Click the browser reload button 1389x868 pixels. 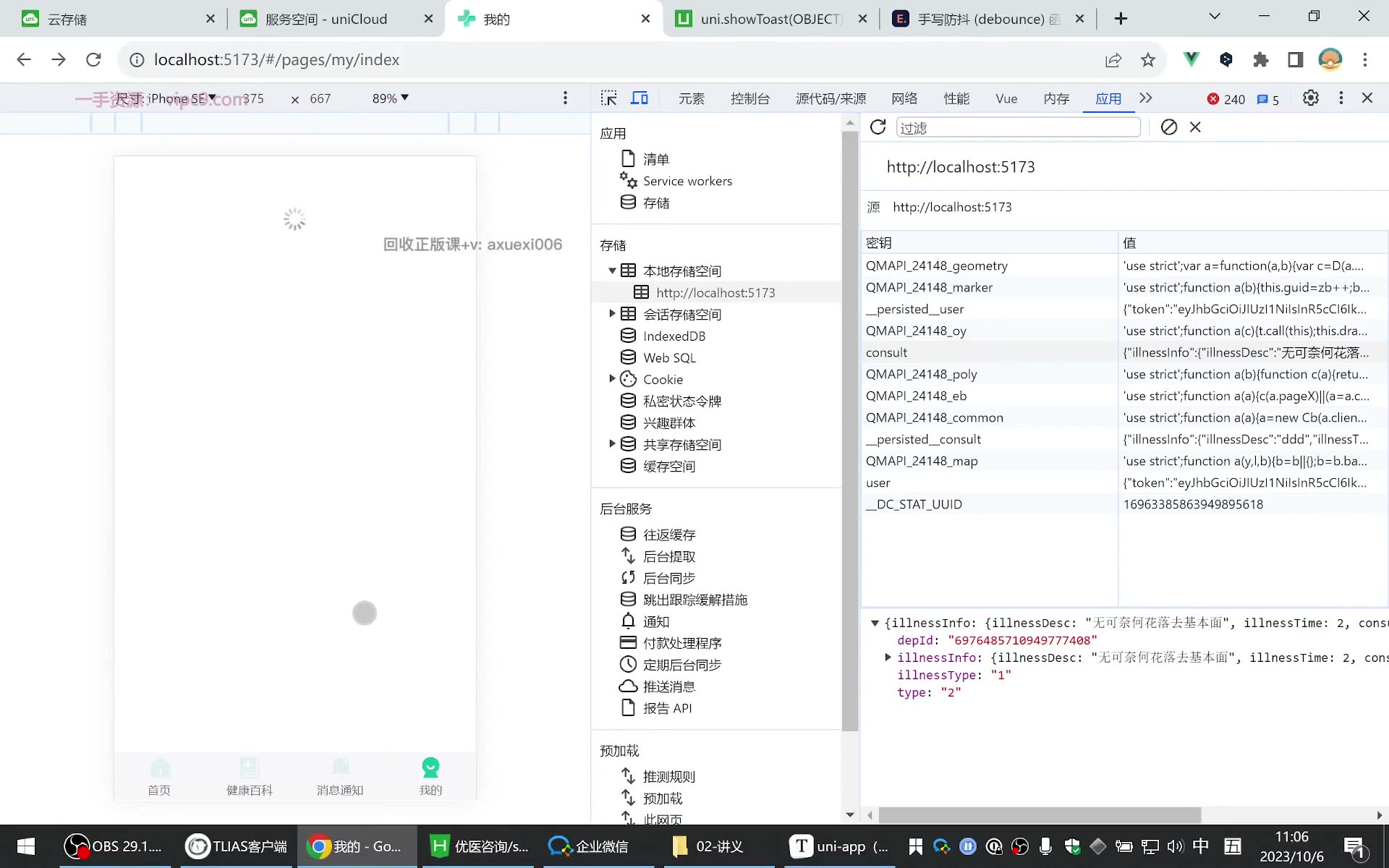(x=93, y=59)
